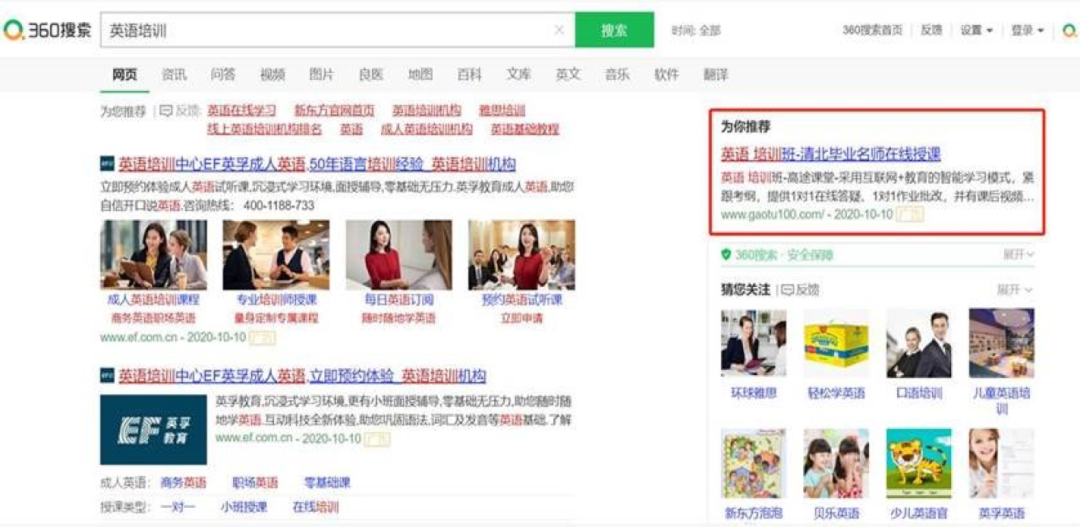1080x527 pixels.
Task: Switch to the 良医 tab
Action: (371, 75)
